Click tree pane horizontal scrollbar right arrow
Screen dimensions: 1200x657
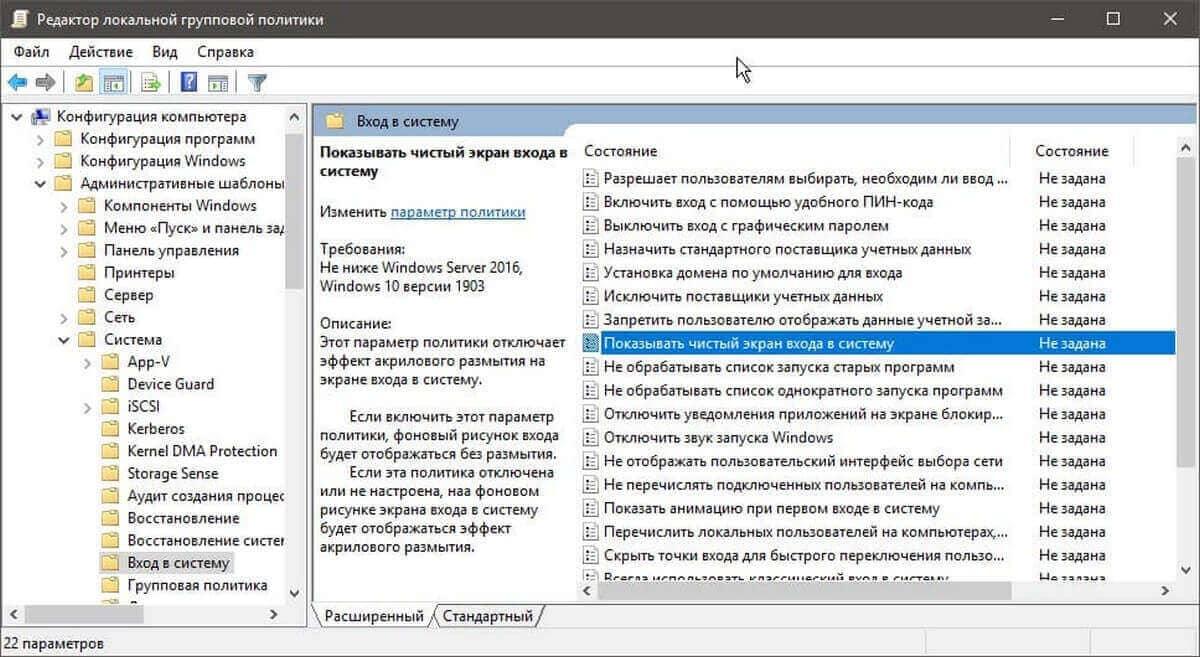pyautogui.click(x=275, y=613)
